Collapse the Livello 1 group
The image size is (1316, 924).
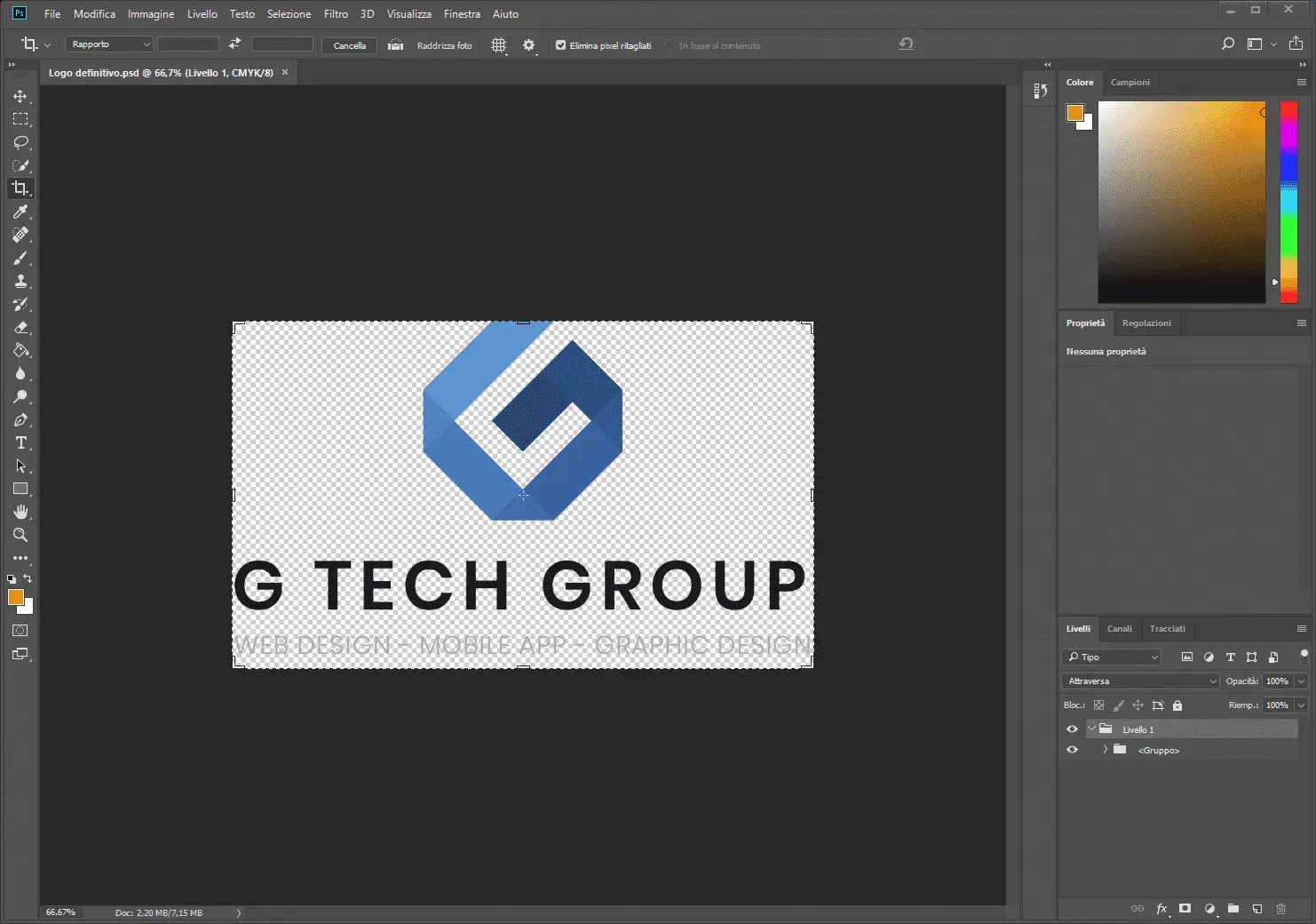click(1092, 729)
